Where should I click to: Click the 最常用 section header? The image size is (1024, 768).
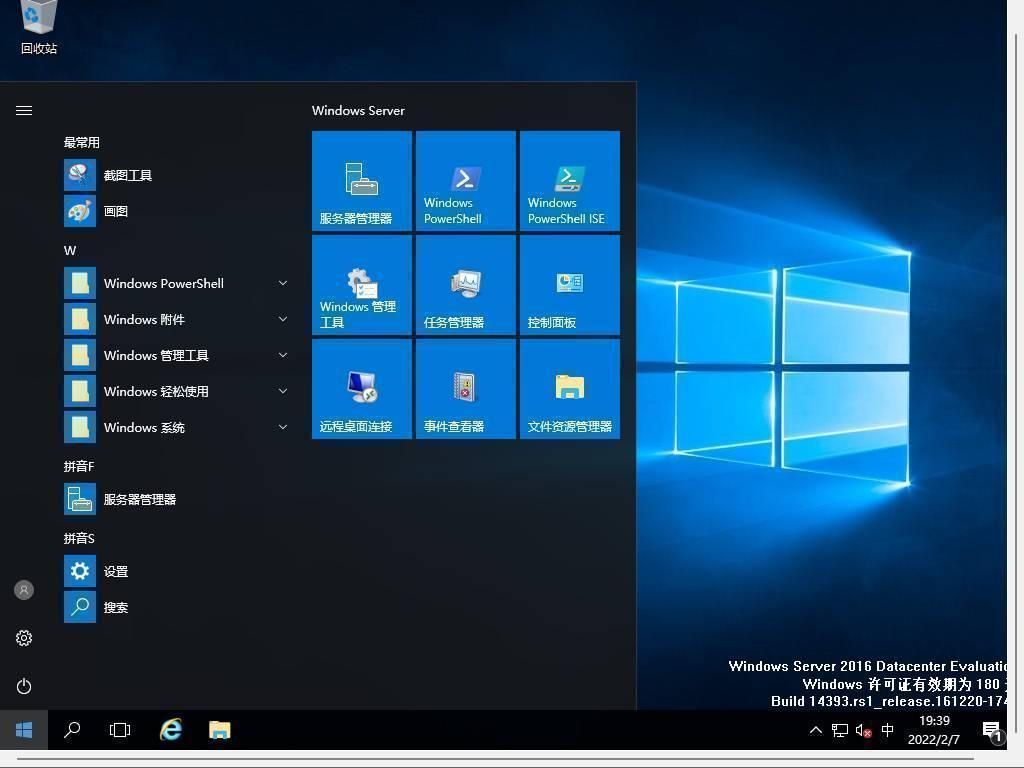[x=82, y=142]
